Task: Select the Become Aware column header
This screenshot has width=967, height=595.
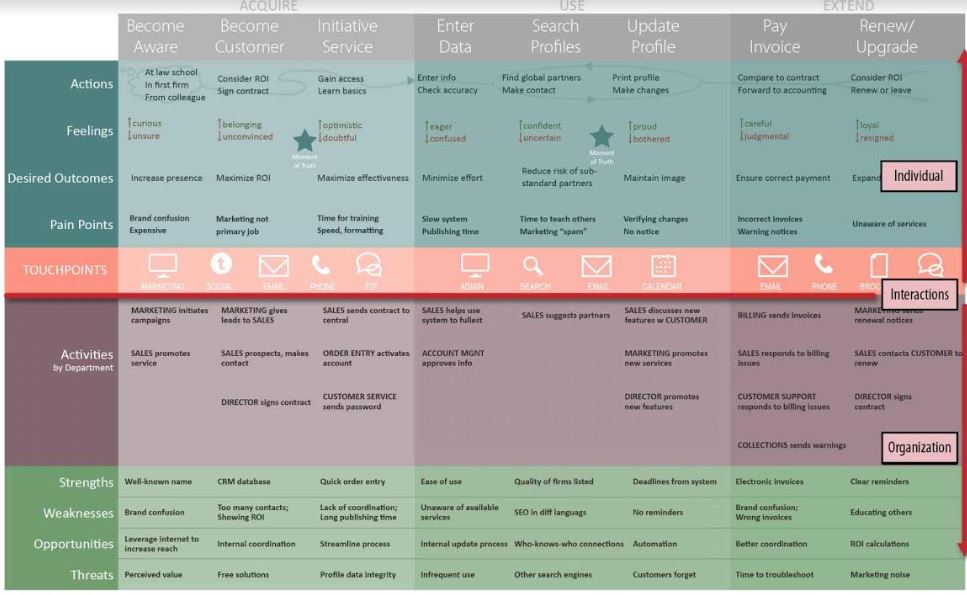Action: [155, 36]
